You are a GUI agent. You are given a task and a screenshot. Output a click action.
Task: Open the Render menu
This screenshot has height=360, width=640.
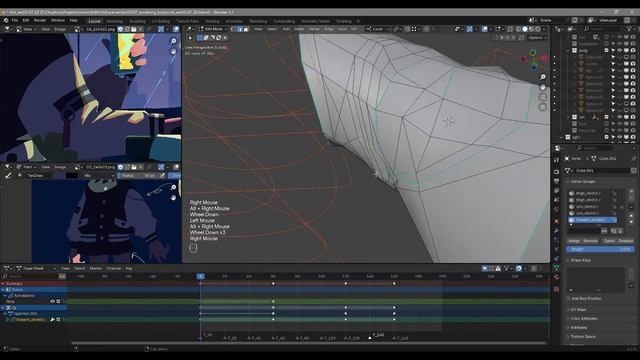click(x=40, y=20)
